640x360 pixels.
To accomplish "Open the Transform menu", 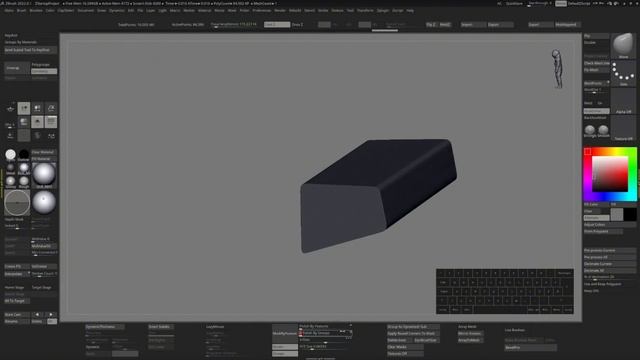I will coord(365,11).
